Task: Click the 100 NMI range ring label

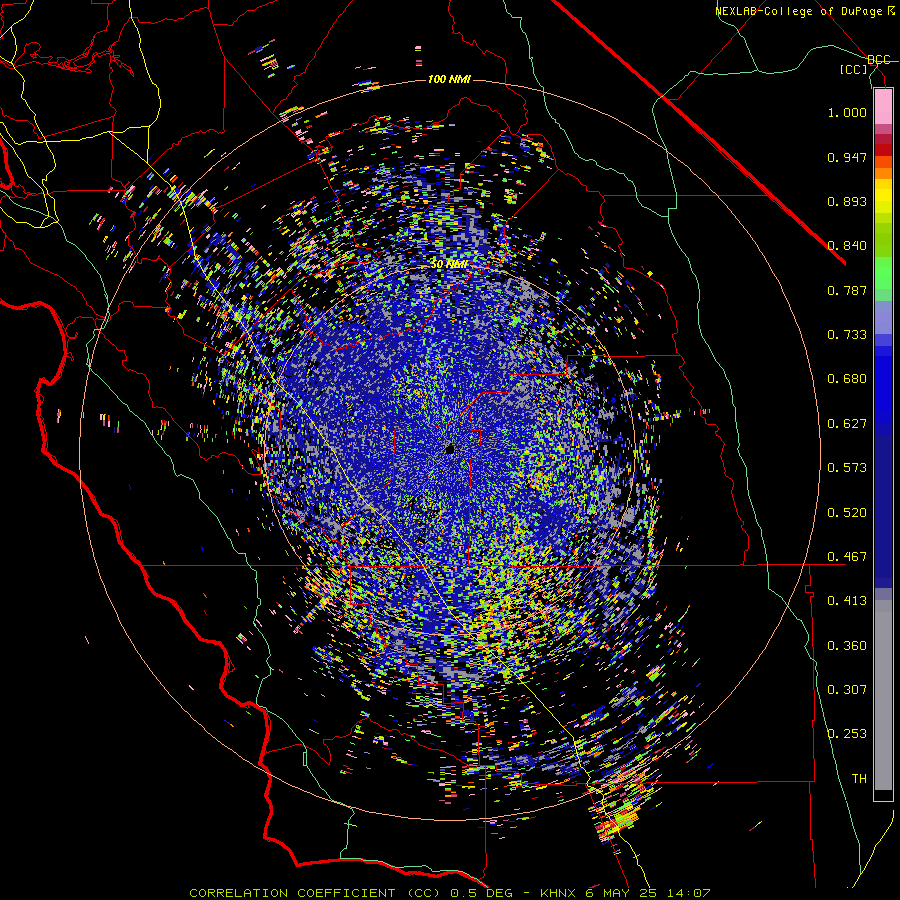Action: (x=449, y=79)
